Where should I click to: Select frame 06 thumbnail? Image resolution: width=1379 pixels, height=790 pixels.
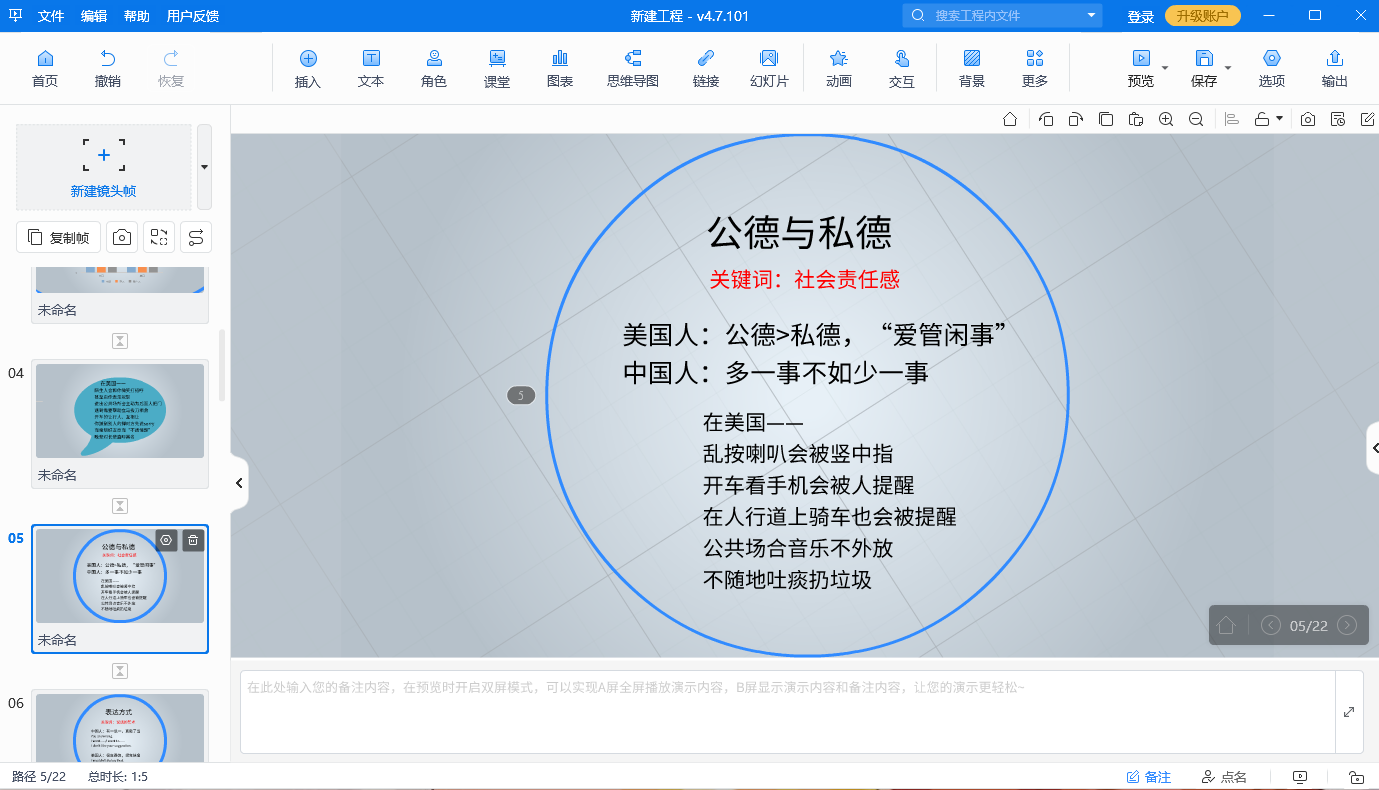120,727
